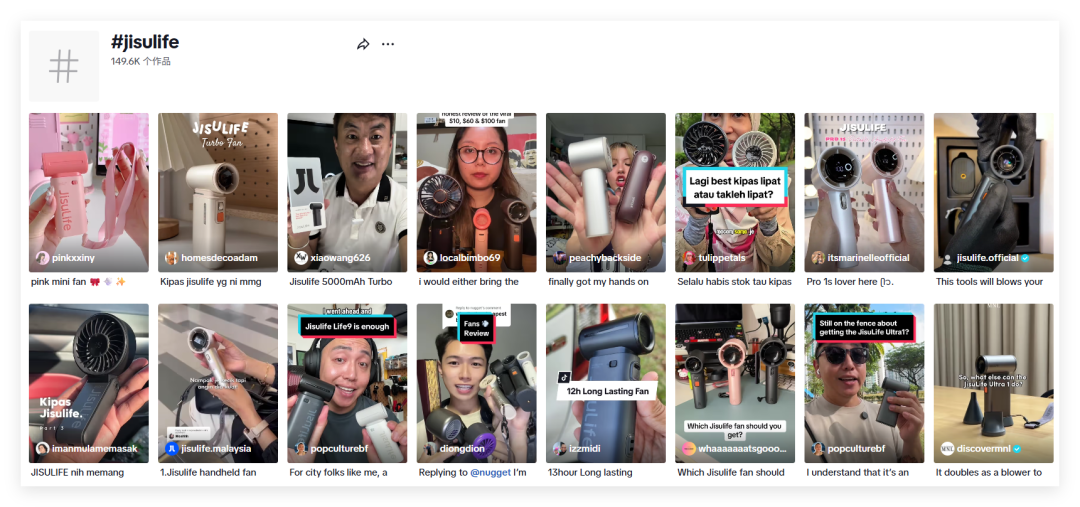Click homesdecoadam profile avatar
The height and width of the screenshot is (507, 1080).
pyautogui.click(x=172, y=258)
